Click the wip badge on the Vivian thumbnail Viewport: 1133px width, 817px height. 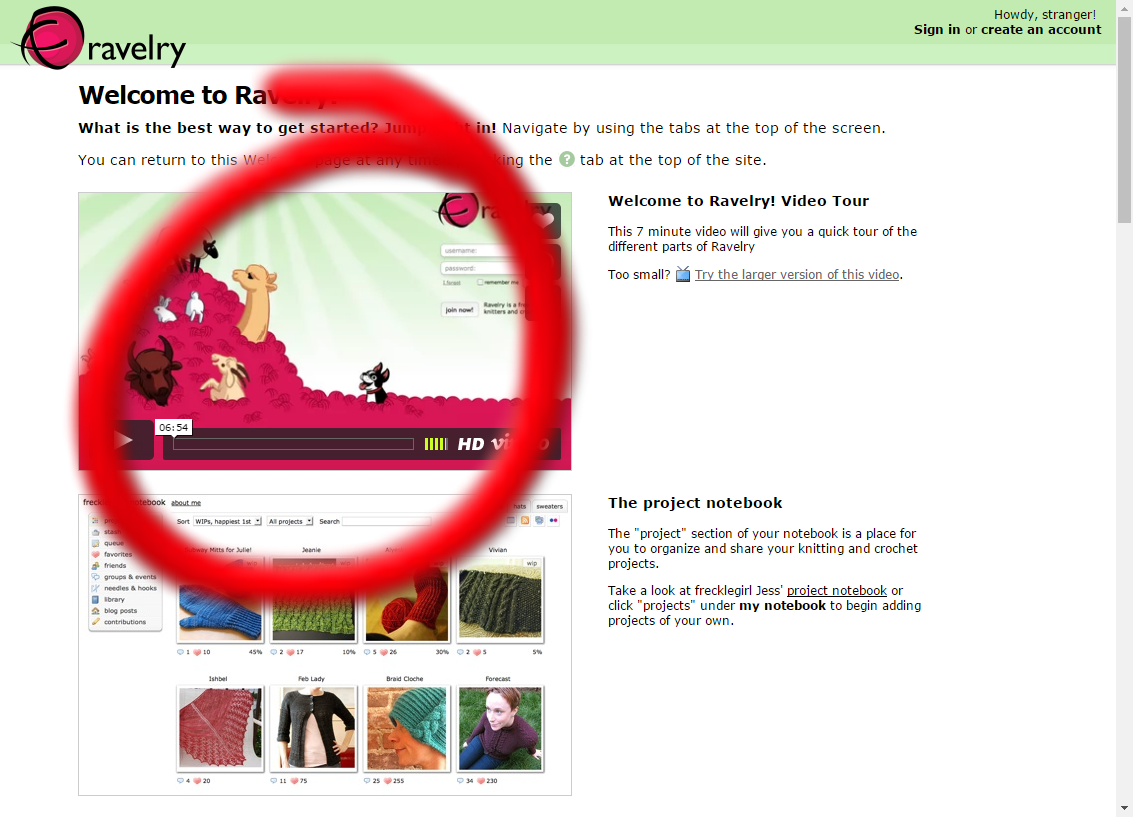tap(532, 563)
